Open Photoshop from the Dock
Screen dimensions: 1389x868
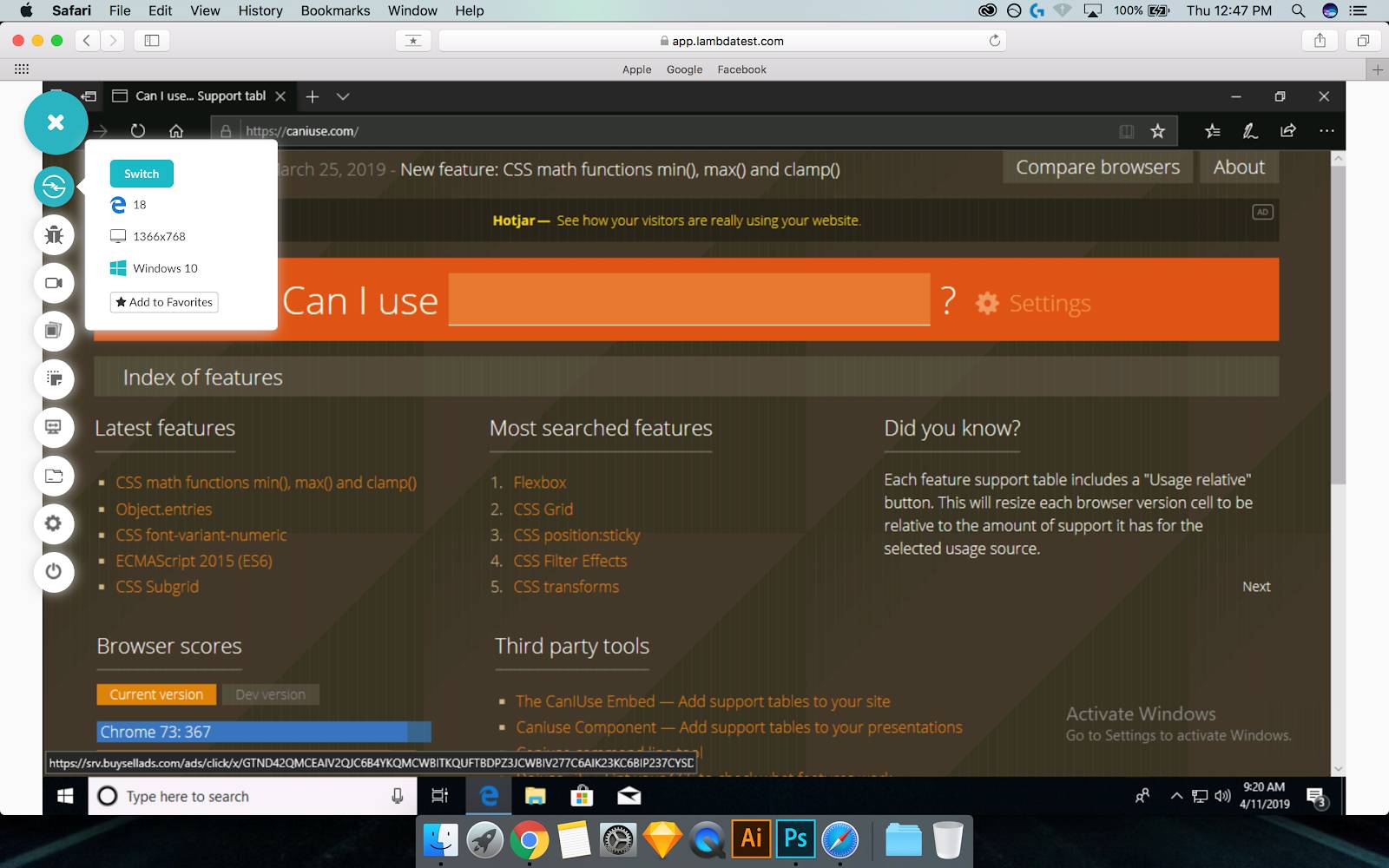click(x=796, y=839)
